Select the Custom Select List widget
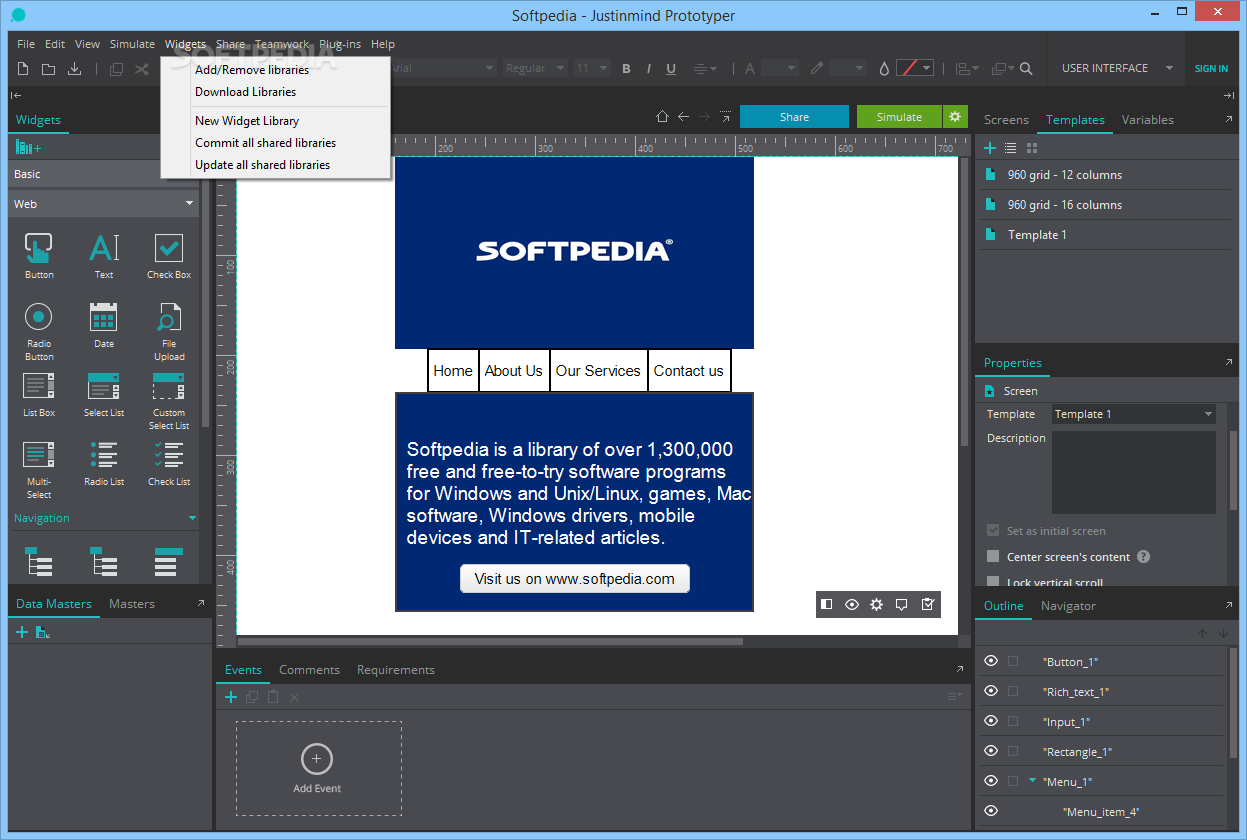1247x840 pixels. (169, 401)
